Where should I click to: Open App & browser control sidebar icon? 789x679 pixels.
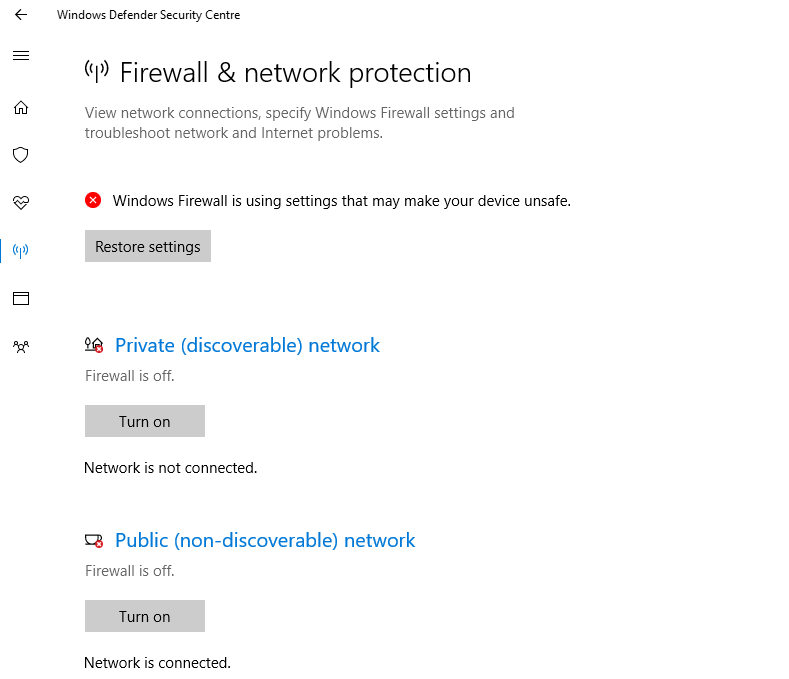coord(21,298)
